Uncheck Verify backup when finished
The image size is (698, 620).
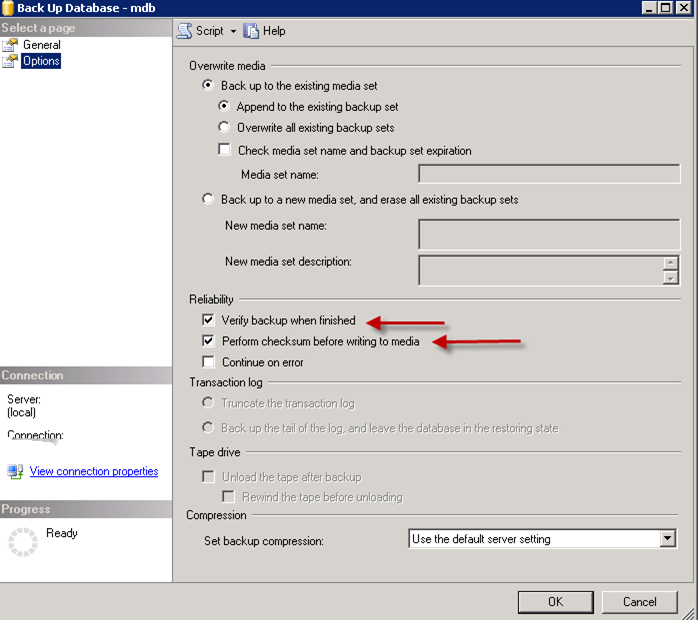coord(208,320)
